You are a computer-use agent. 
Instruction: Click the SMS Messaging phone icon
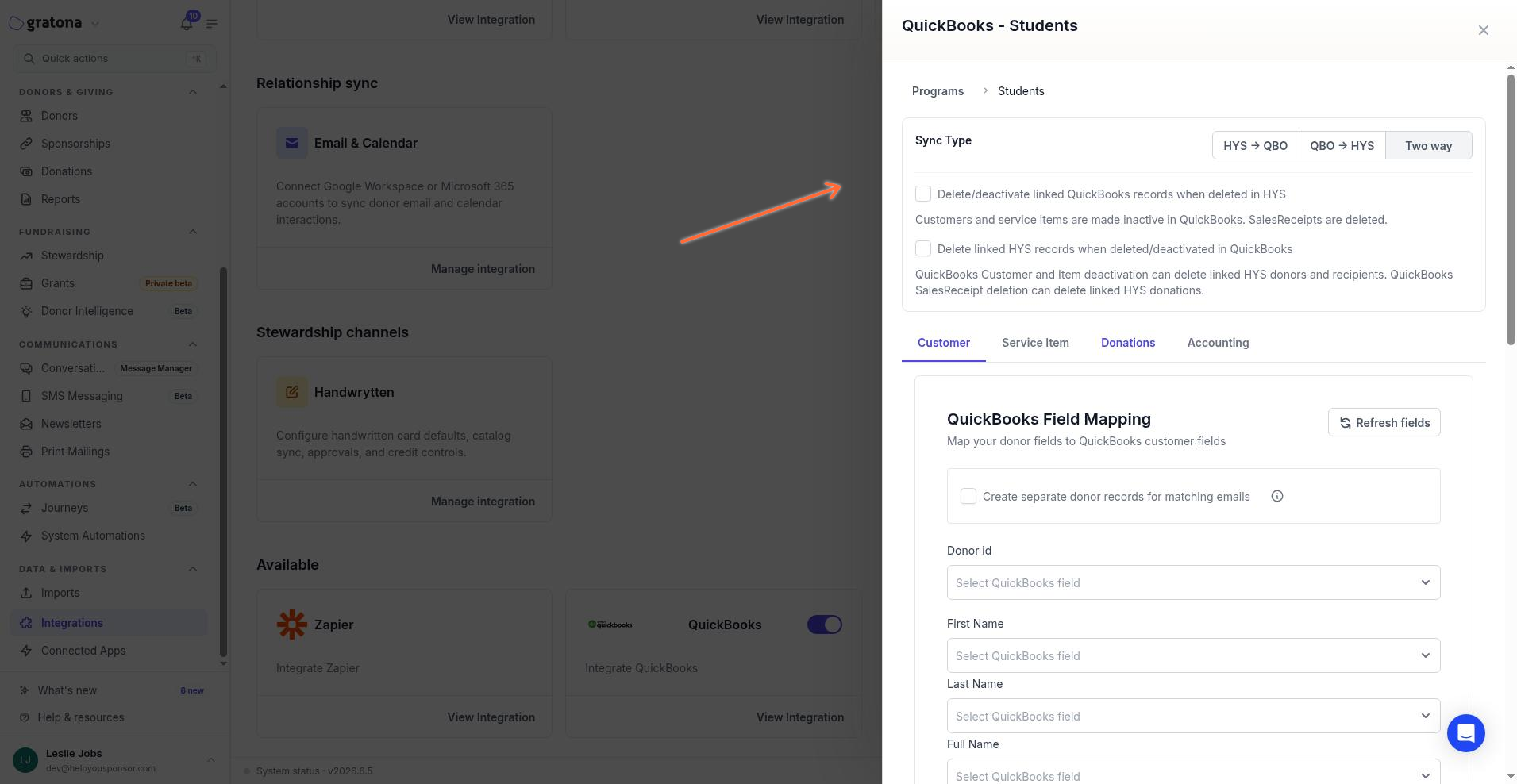click(x=26, y=396)
